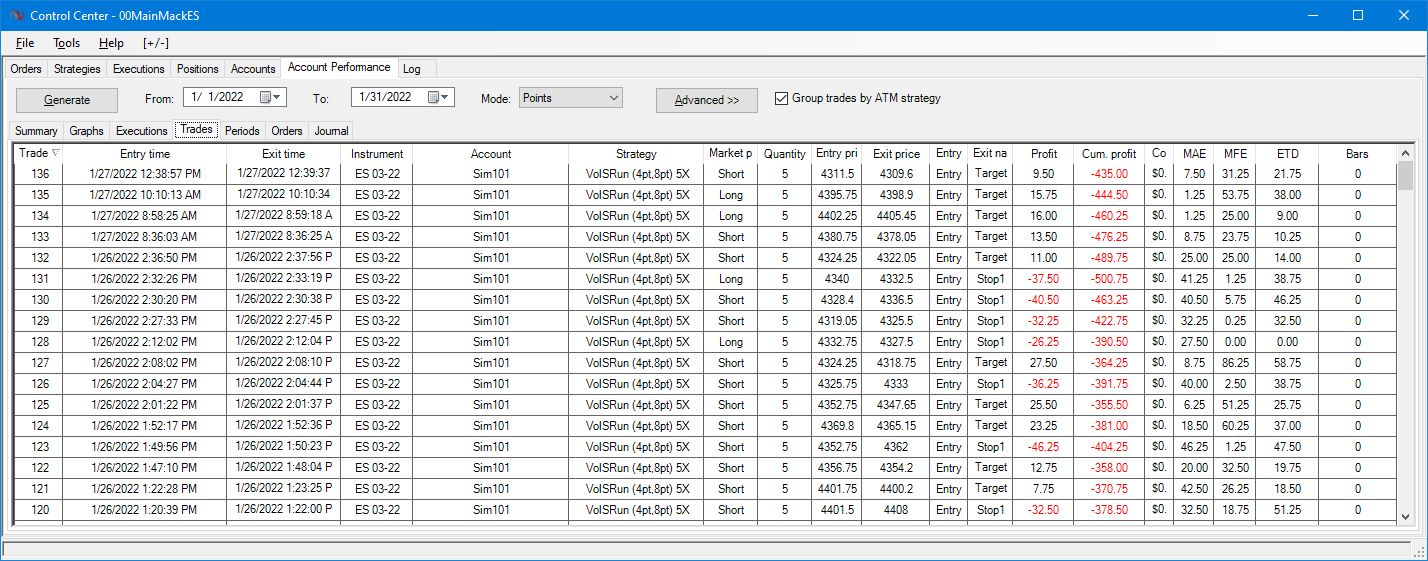1428x561 pixels.
Task: Click exit time 1/26/2022 2:33:19 P
Action: tap(284, 279)
